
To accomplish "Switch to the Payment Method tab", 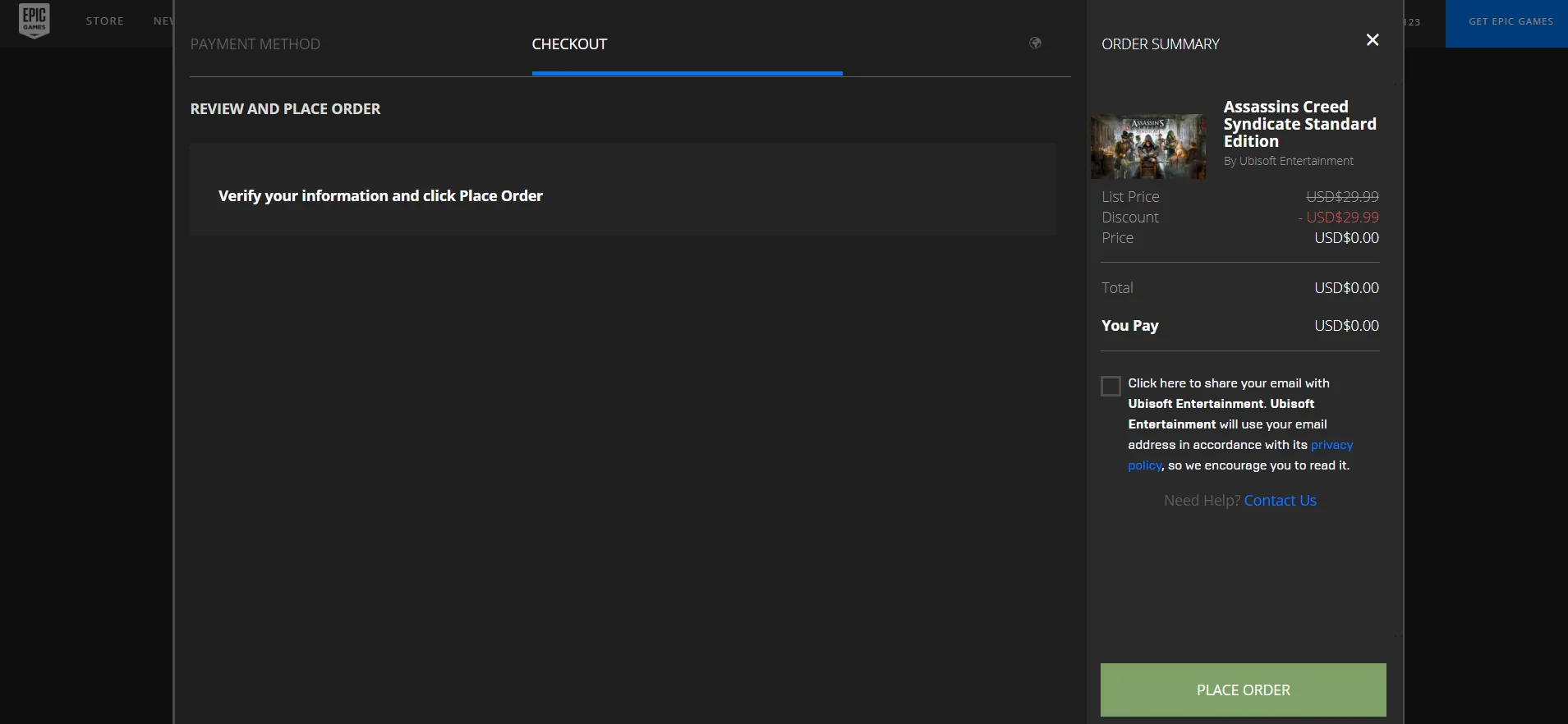I will 255,44.
